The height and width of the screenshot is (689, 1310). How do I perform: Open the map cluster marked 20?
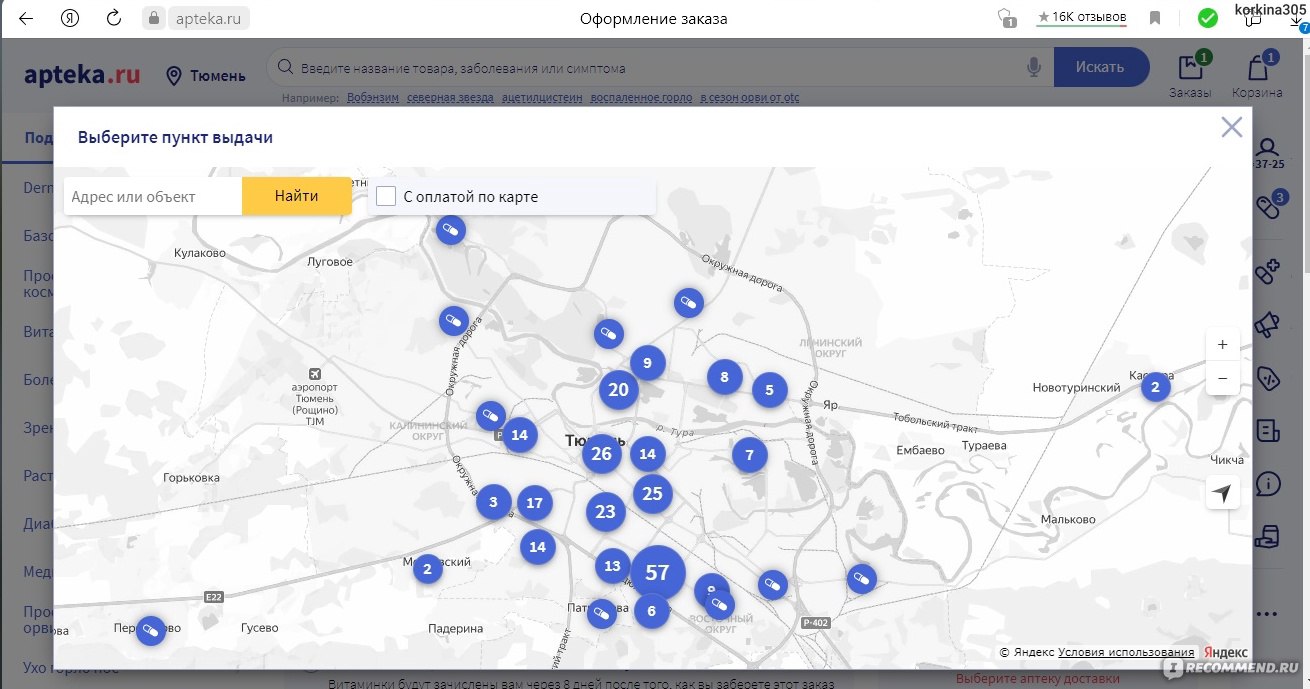(618, 390)
